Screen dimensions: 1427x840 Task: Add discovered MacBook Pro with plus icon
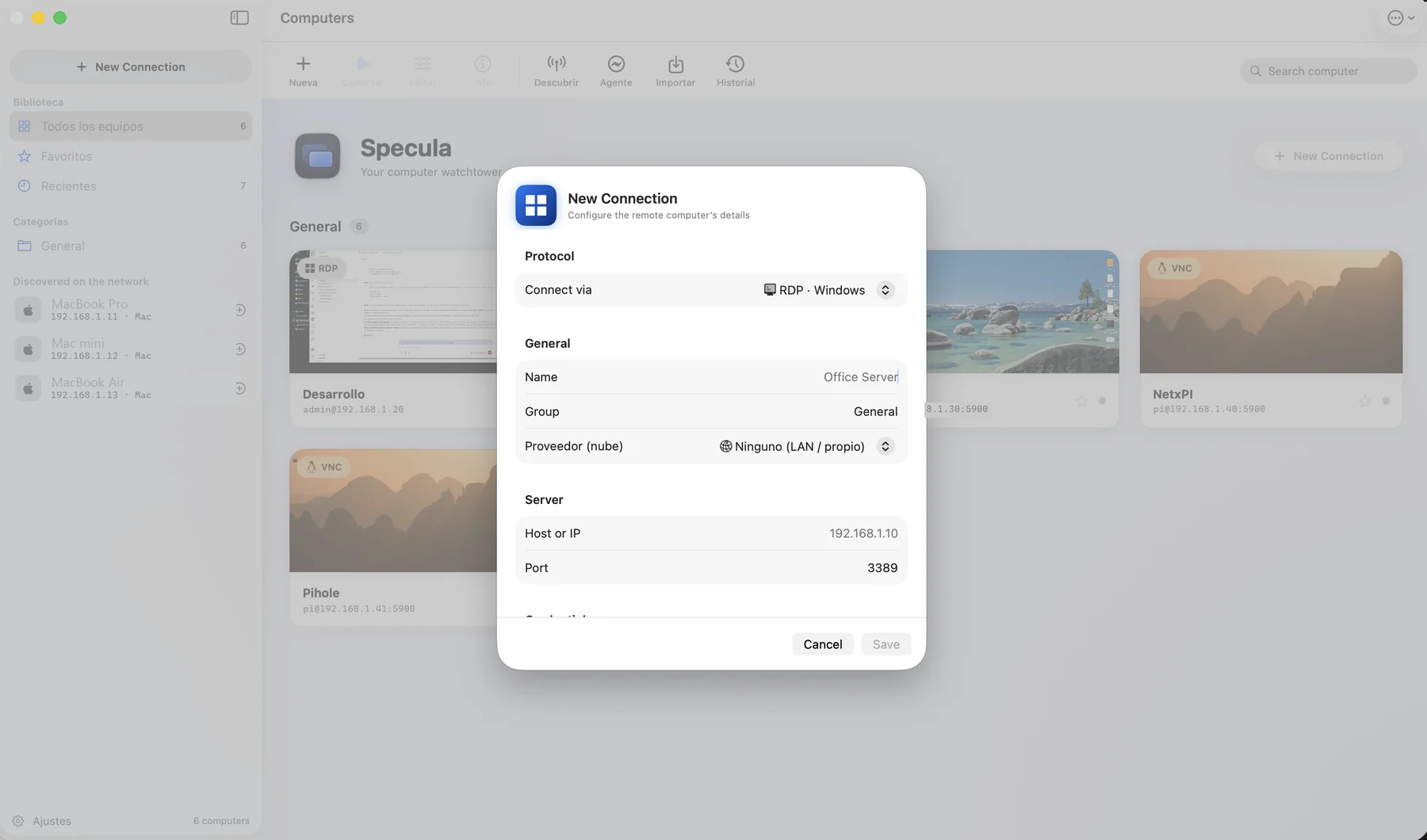click(x=240, y=310)
